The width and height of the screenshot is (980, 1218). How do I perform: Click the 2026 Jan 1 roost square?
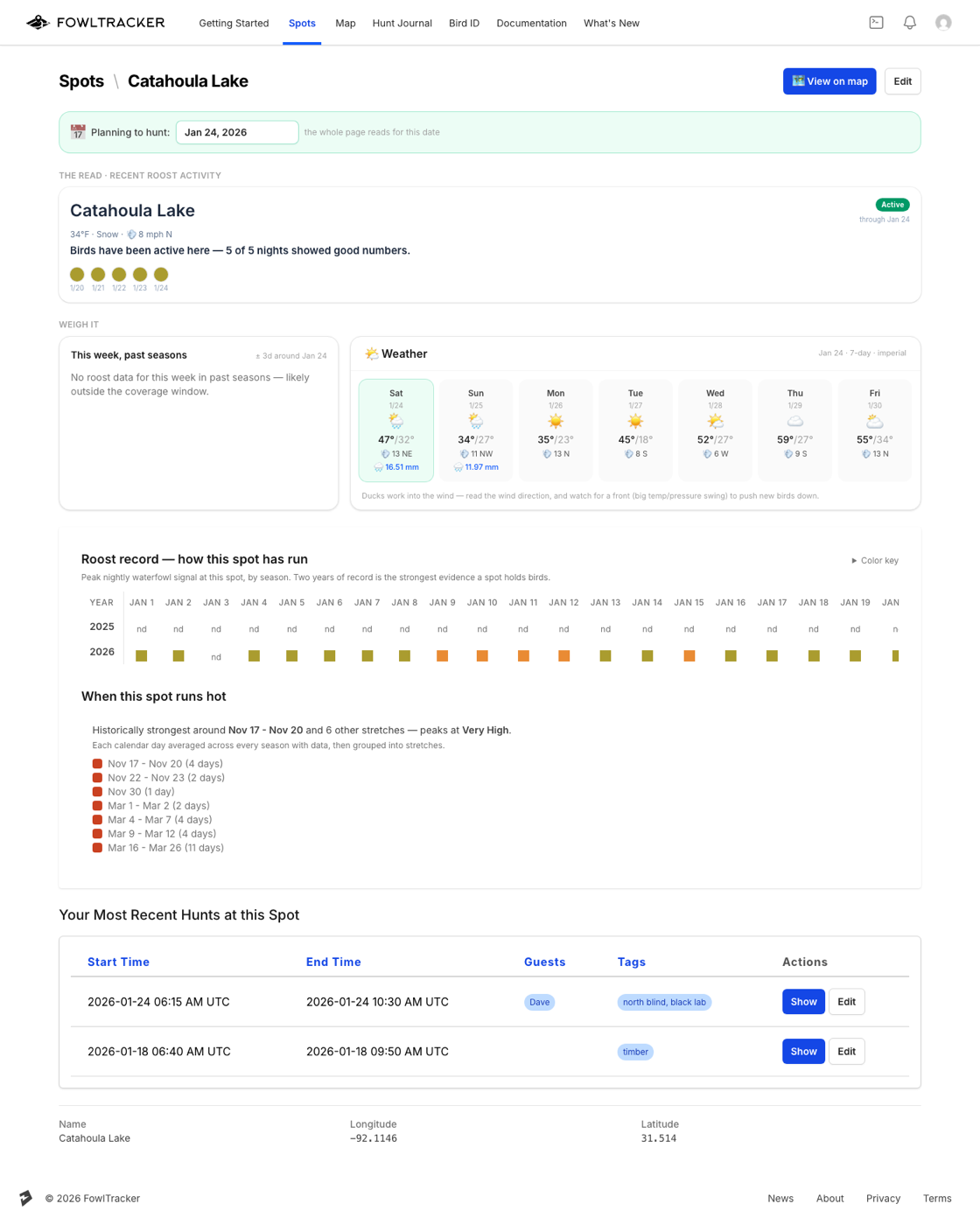(142, 655)
